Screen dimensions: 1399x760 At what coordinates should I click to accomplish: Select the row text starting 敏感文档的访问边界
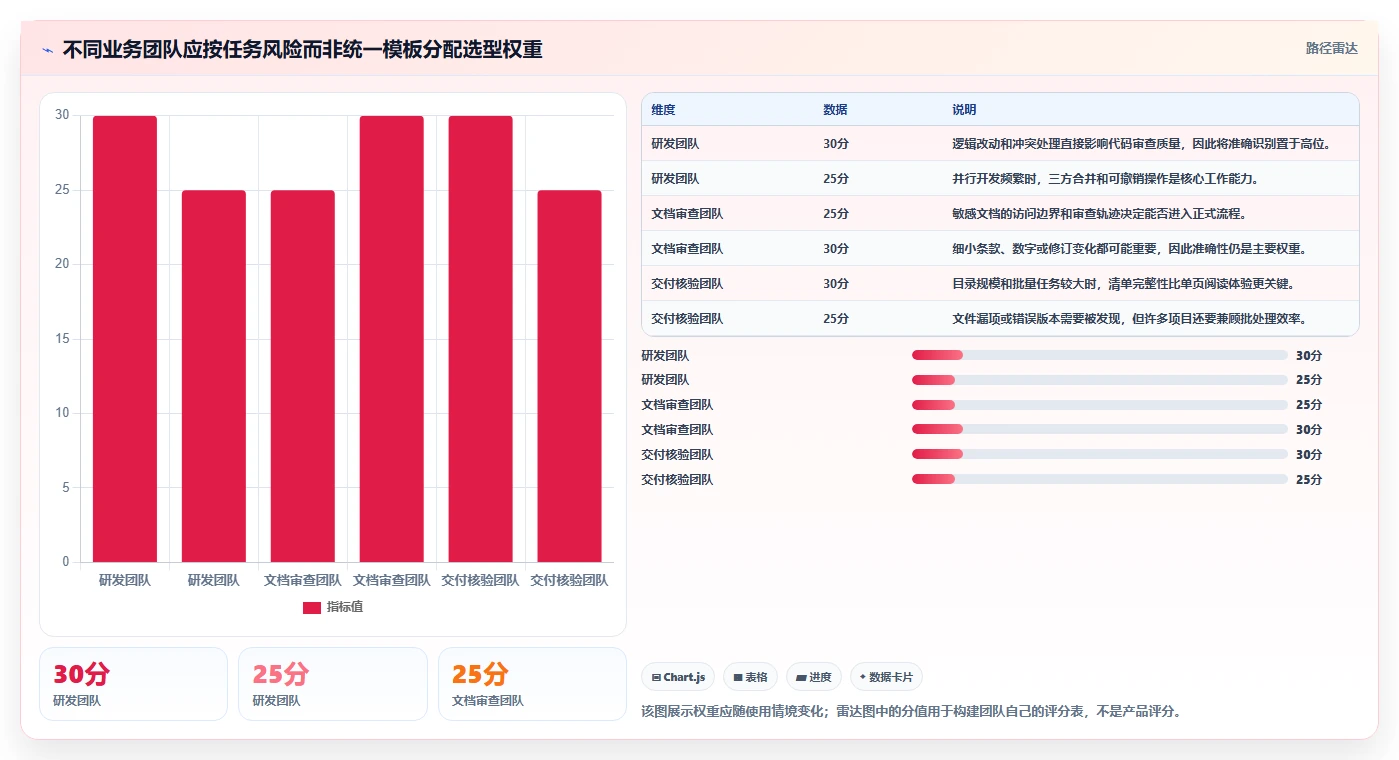(1099, 214)
